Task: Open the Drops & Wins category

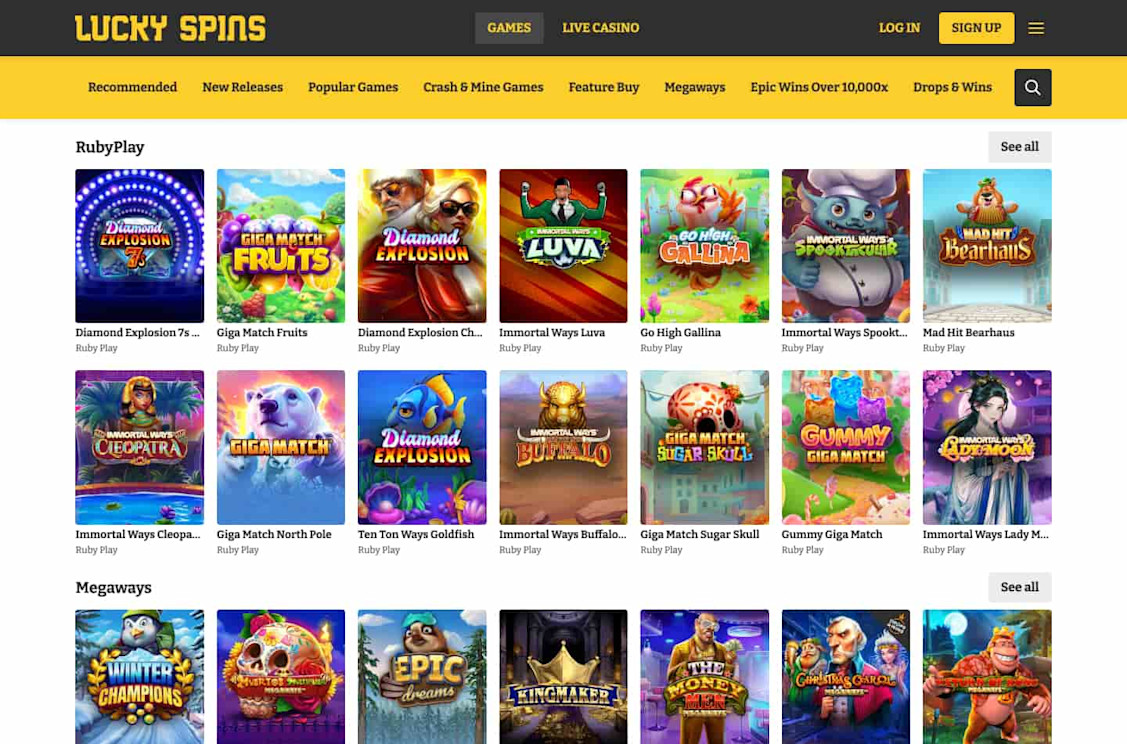Action: pos(952,87)
